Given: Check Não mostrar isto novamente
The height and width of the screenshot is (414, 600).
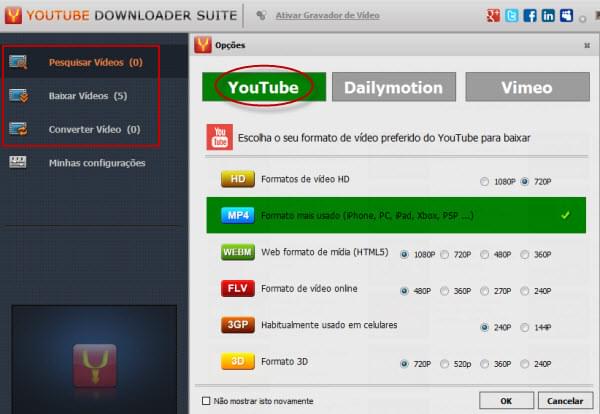Looking at the screenshot, I should point(206,401).
